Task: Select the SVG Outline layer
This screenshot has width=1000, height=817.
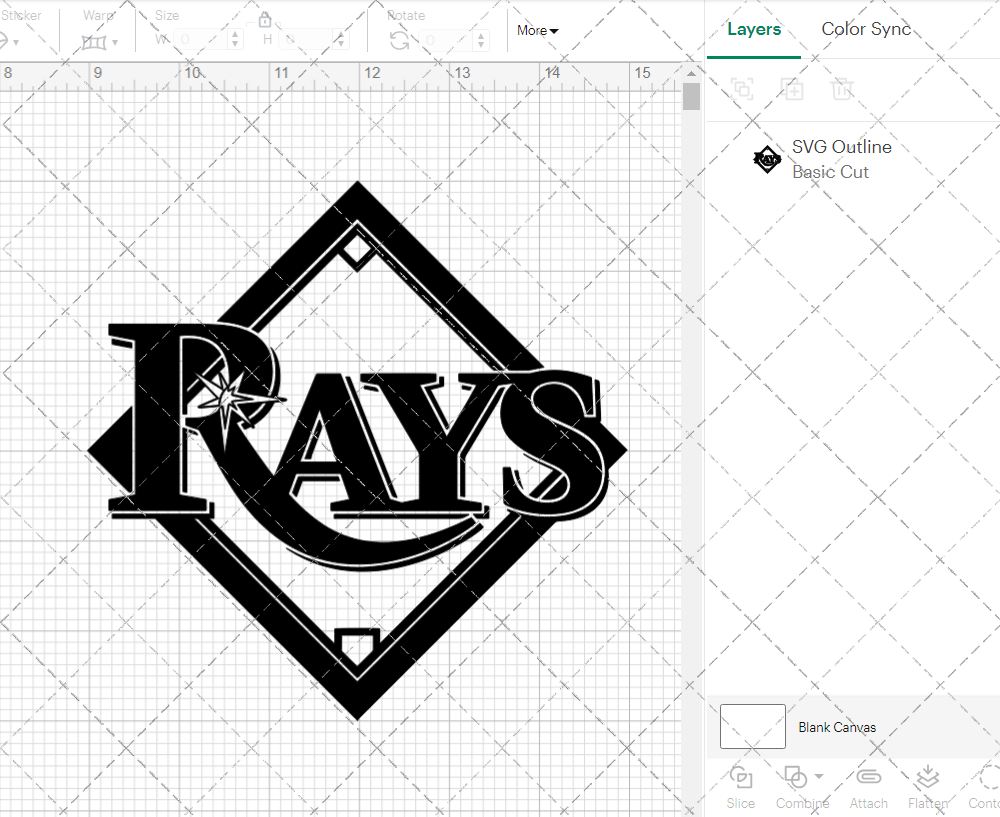Action: click(841, 159)
